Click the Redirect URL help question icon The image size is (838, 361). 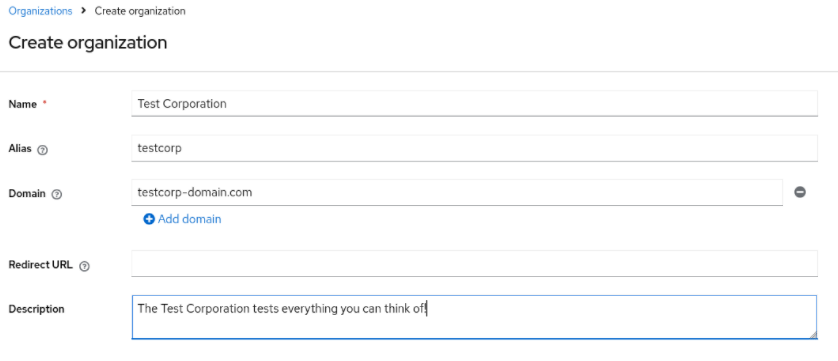[84, 266]
